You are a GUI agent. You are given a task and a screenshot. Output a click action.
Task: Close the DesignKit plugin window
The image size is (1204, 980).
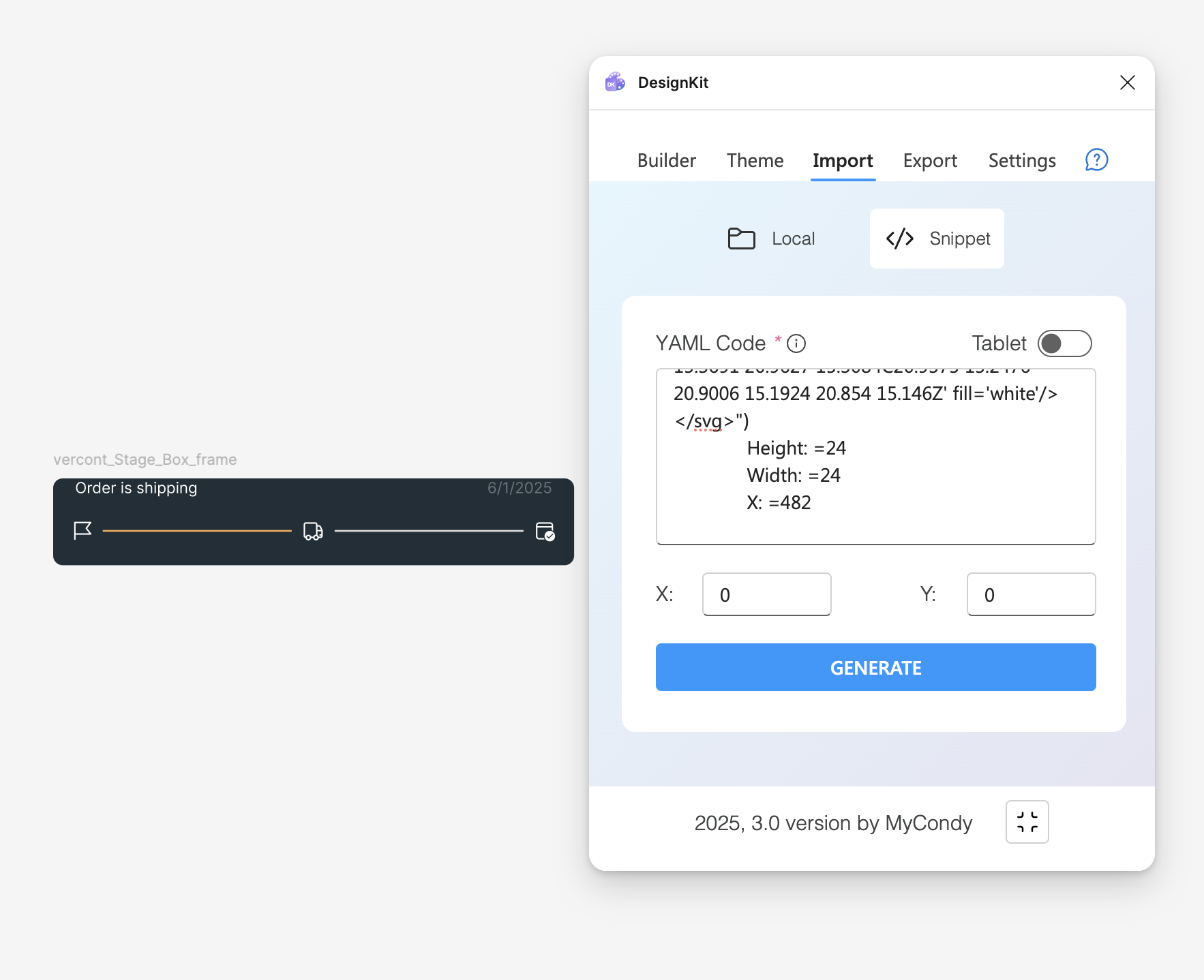pyautogui.click(x=1128, y=82)
